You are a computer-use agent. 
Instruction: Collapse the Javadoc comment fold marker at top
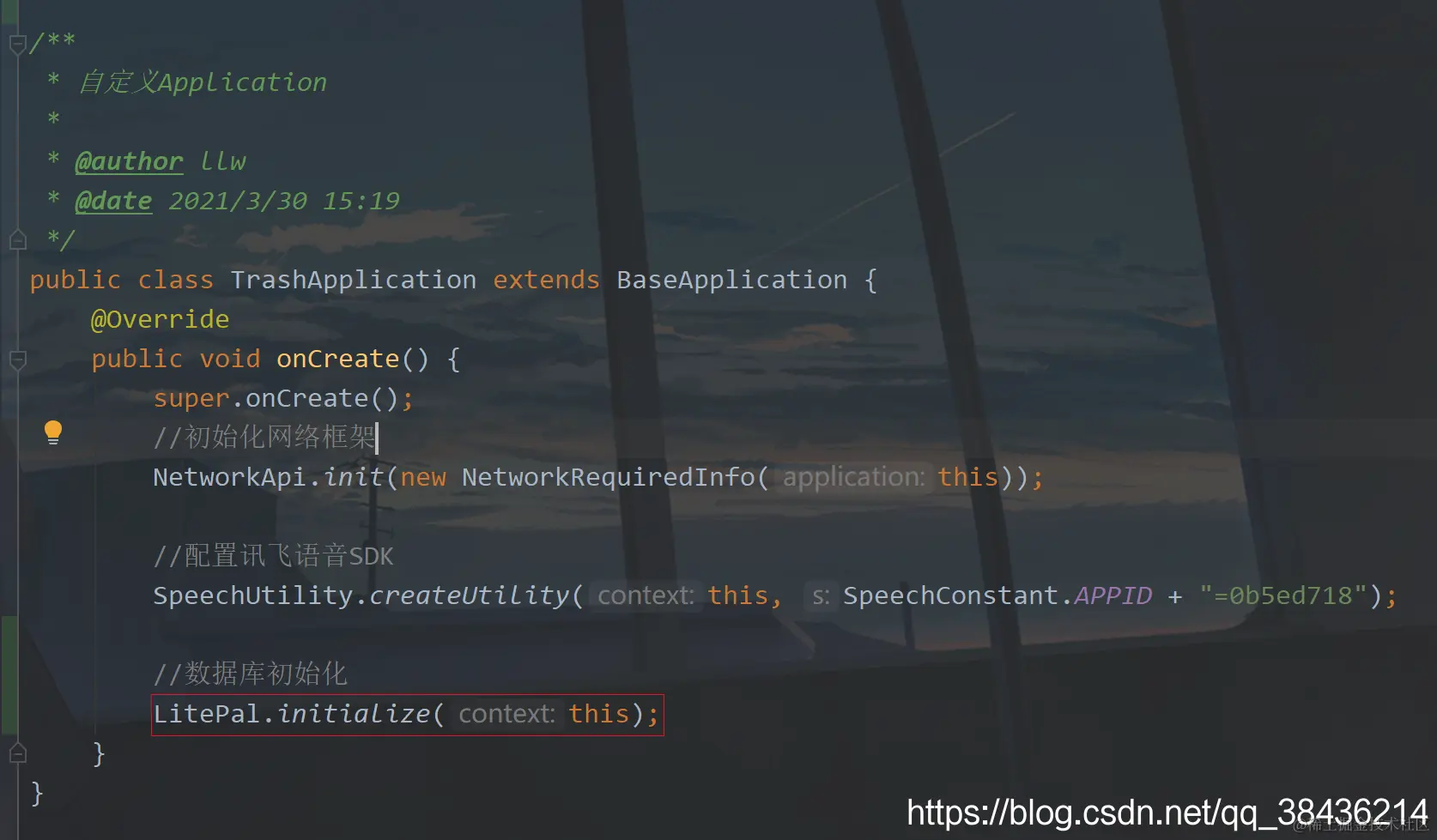17,44
